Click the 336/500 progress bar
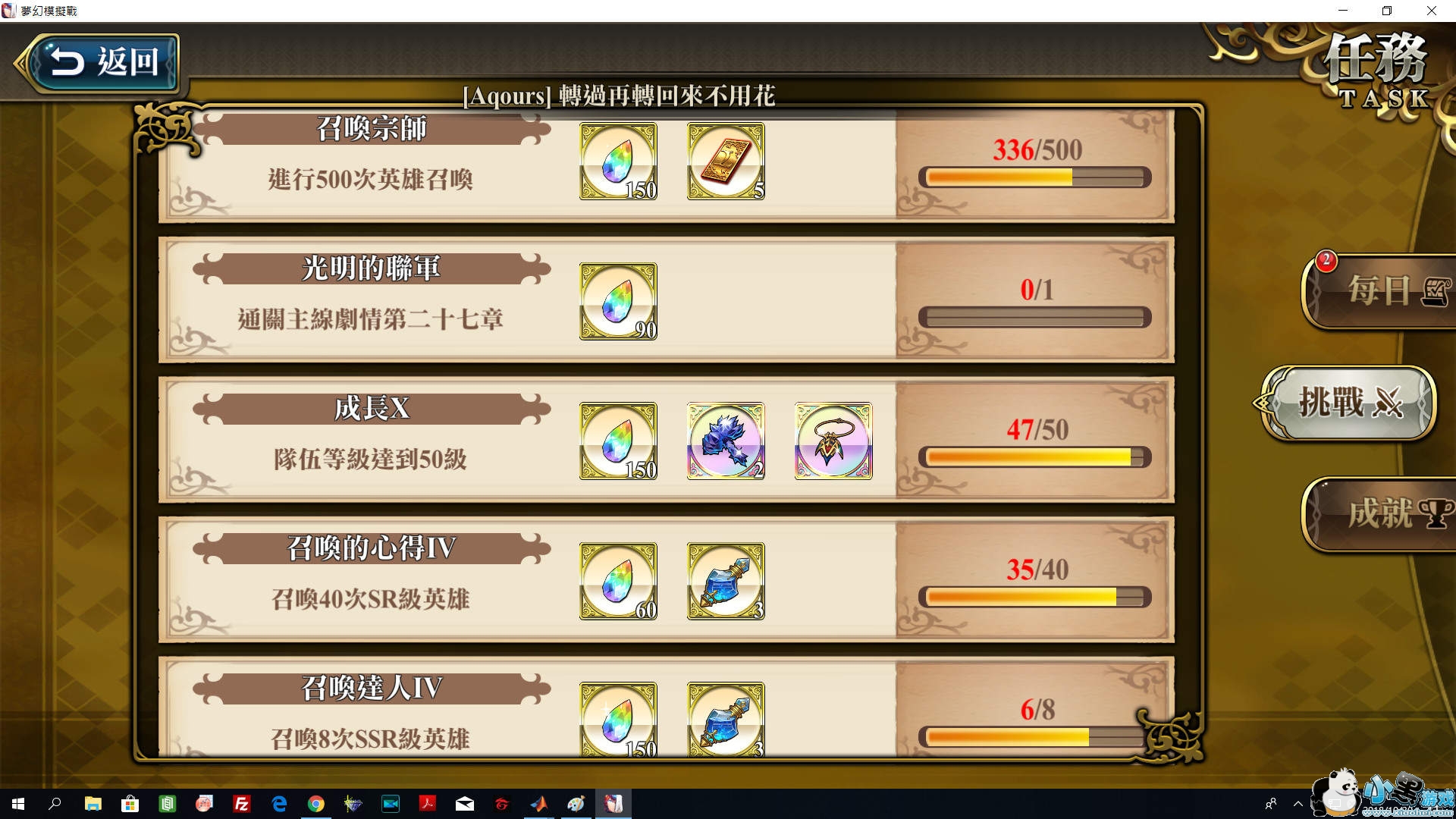This screenshot has height=819, width=1456. point(1035,177)
